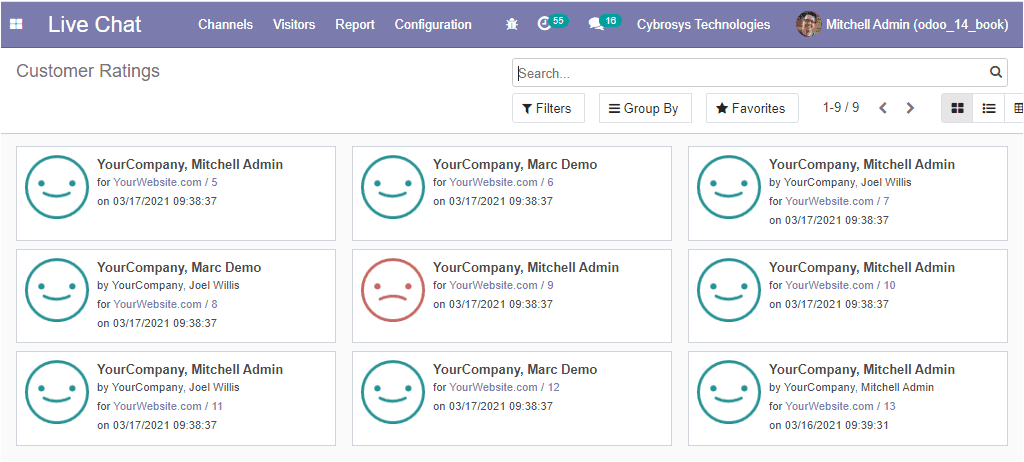
Task: Open the apps grid home menu icon
Action: click(16, 24)
